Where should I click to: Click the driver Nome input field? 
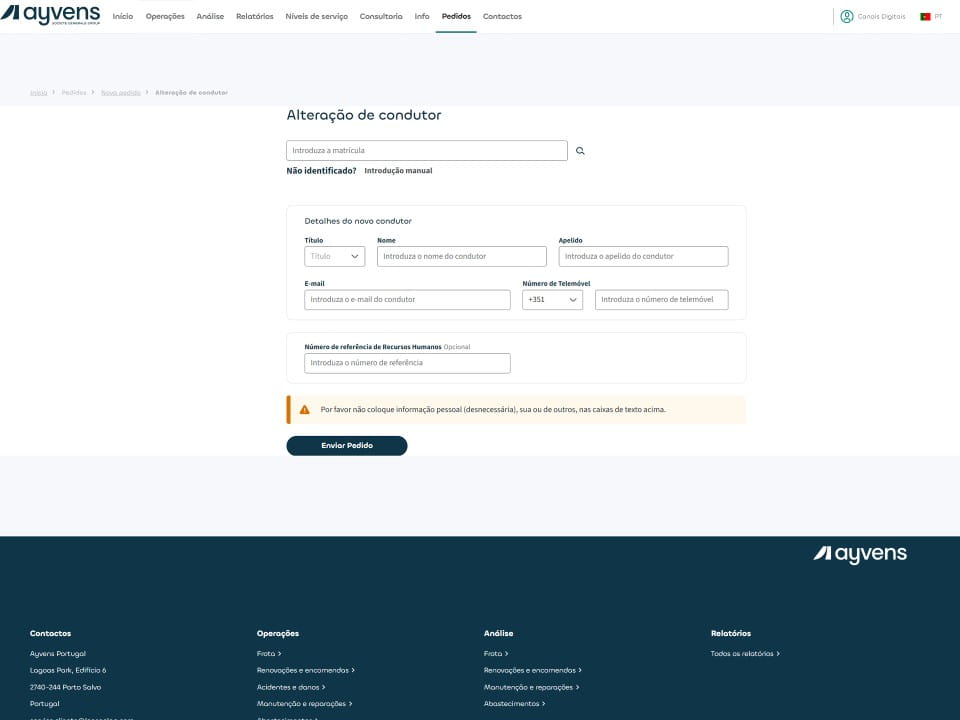click(x=462, y=257)
